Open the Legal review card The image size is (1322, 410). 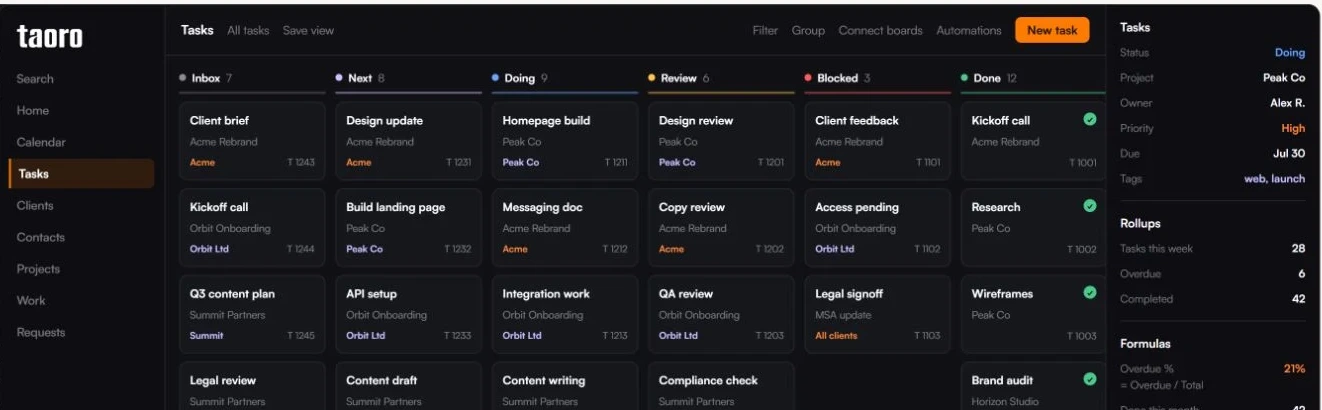pos(252,386)
